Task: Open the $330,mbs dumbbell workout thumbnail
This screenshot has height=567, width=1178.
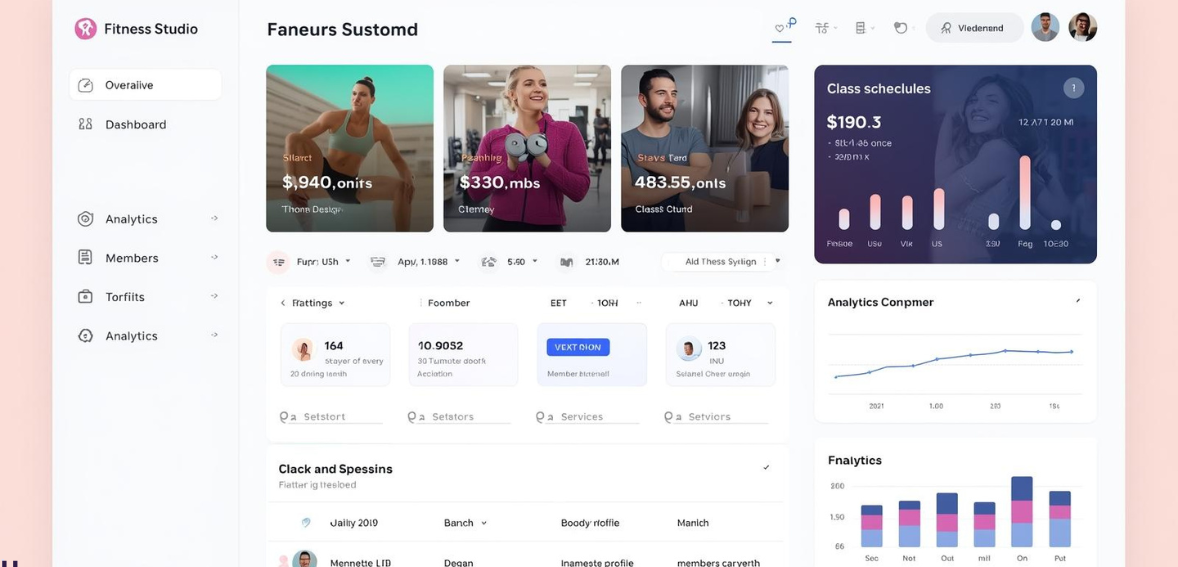Action: 527,148
